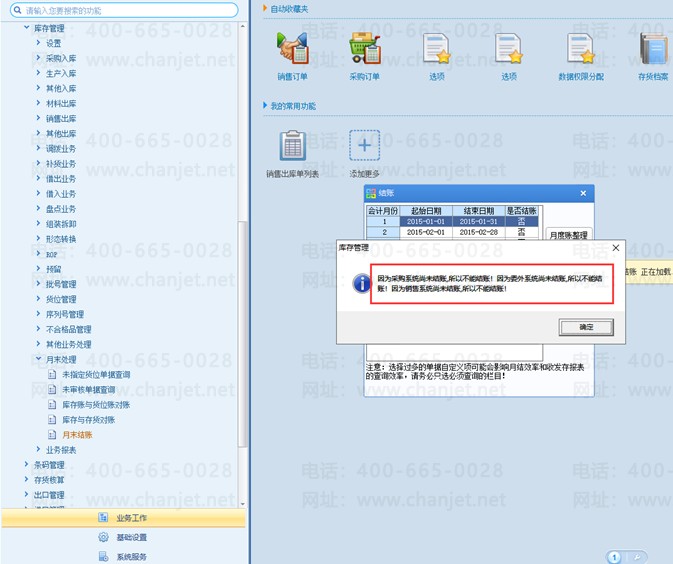Click the function search input field
Screen dimensions: 673x564
tap(124, 10)
